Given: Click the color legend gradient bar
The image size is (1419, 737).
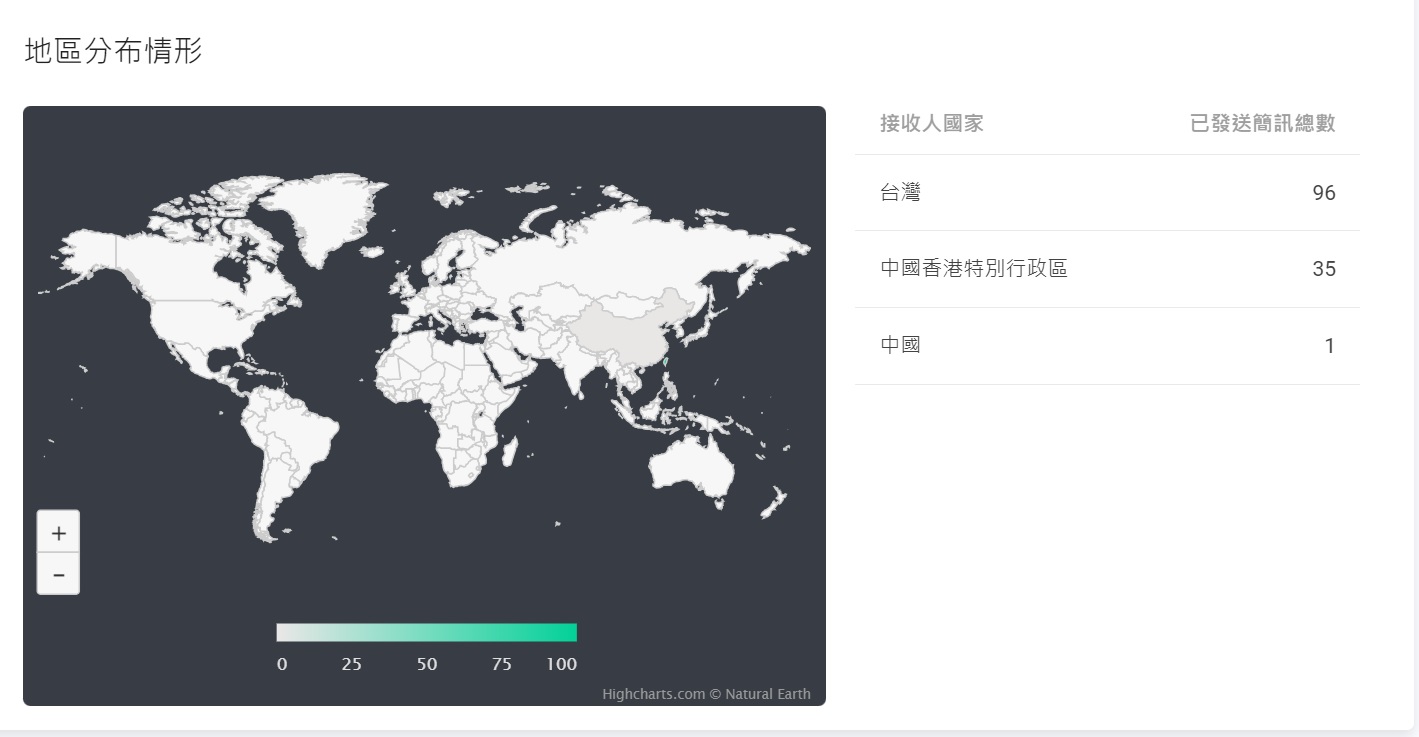Looking at the screenshot, I should [426, 632].
